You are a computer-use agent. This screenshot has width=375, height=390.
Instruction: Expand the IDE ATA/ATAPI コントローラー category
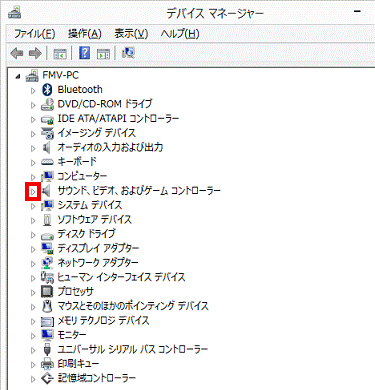tap(33, 119)
